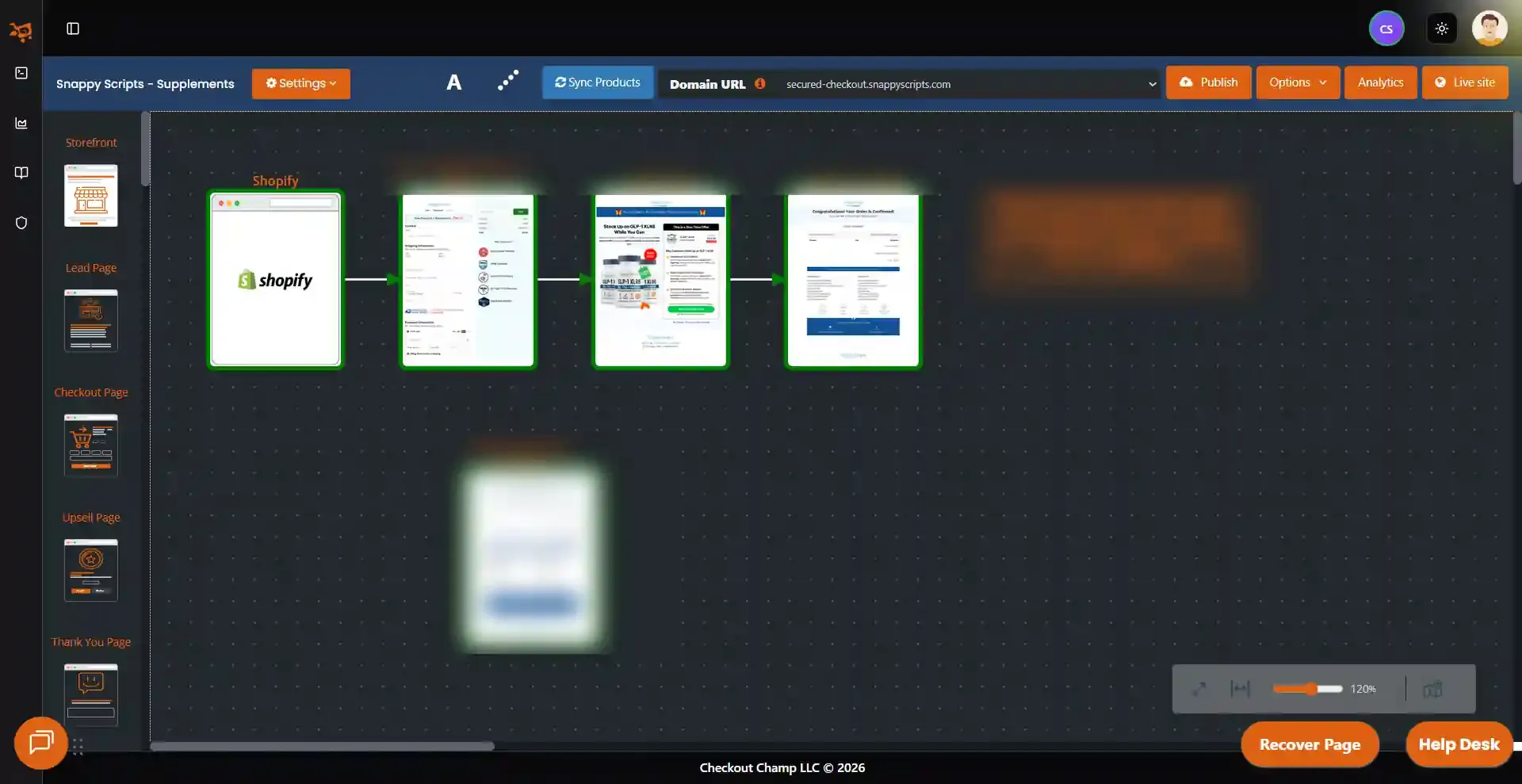Click the 'Snappy Scripts - Supplements' funnel title
The height and width of the screenshot is (784, 1522).
(x=145, y=84)
